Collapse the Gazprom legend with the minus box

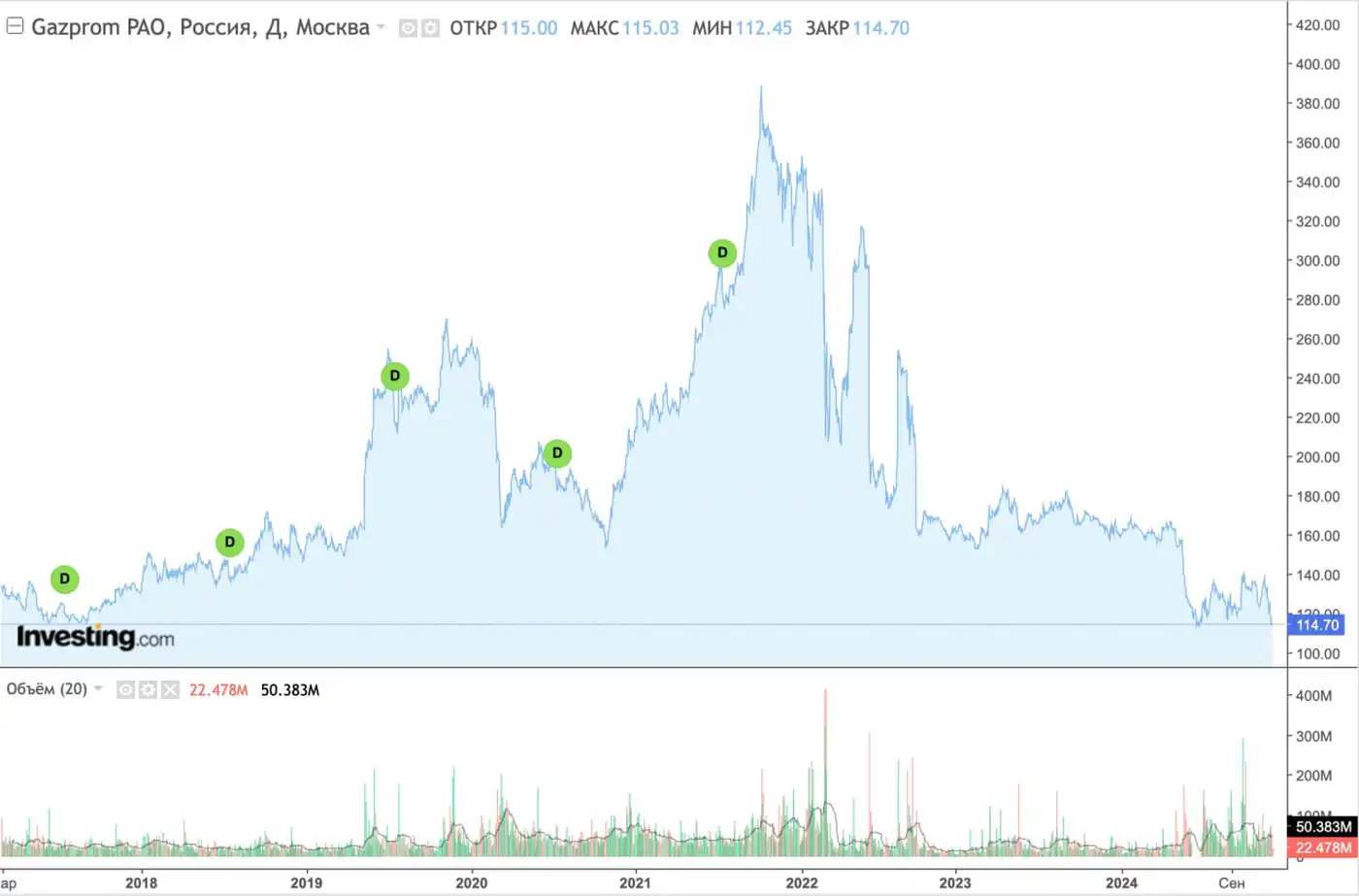pyautogui.click(x=15, y=26)
